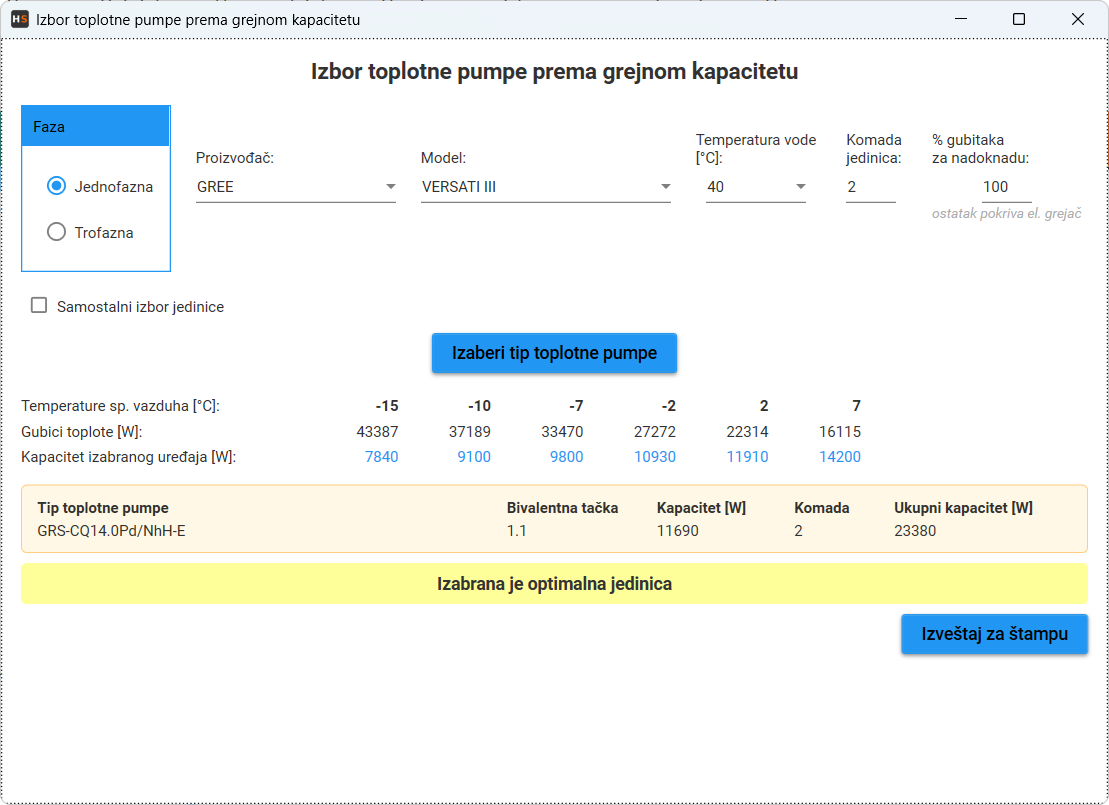
Task: Click the ostatak pokriva el. grejač note
Action: point(1006,214)
